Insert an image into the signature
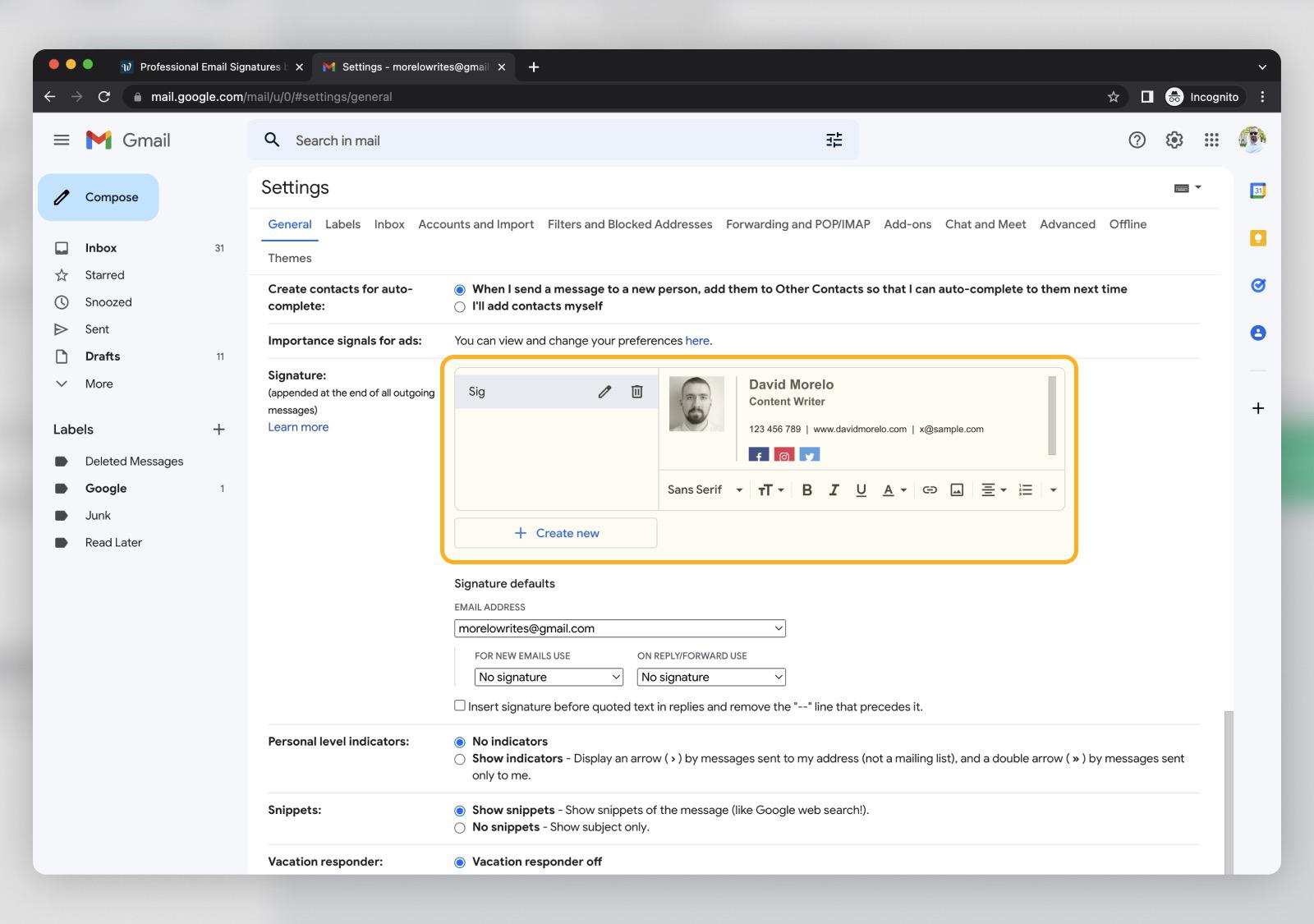Image resolution: width=1314 pixels, height=924 pixels. (956, 489)
